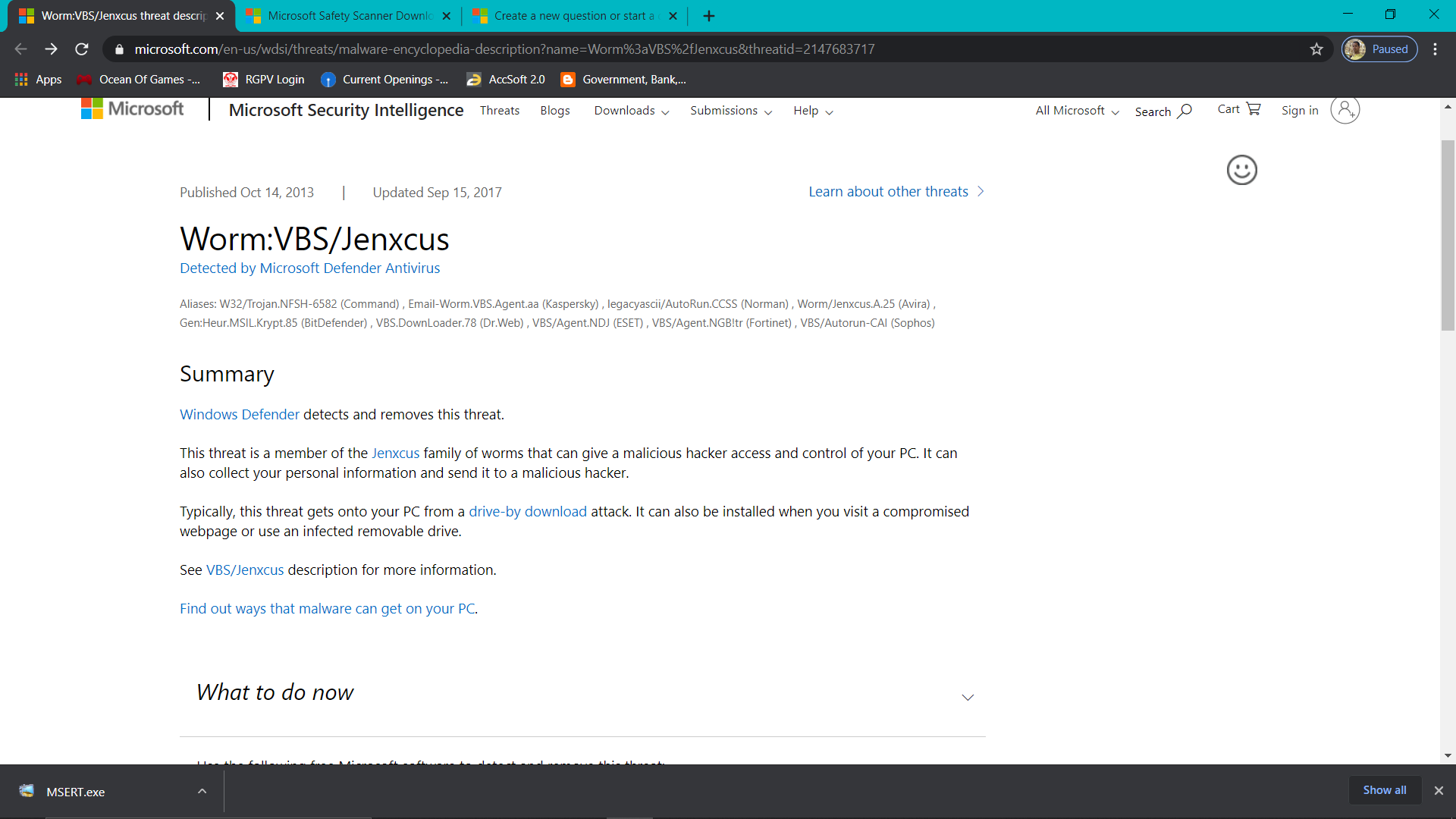Click the browser forward arrow
The height and width of the screenshot is (819, 1456).
click(51, 49)
